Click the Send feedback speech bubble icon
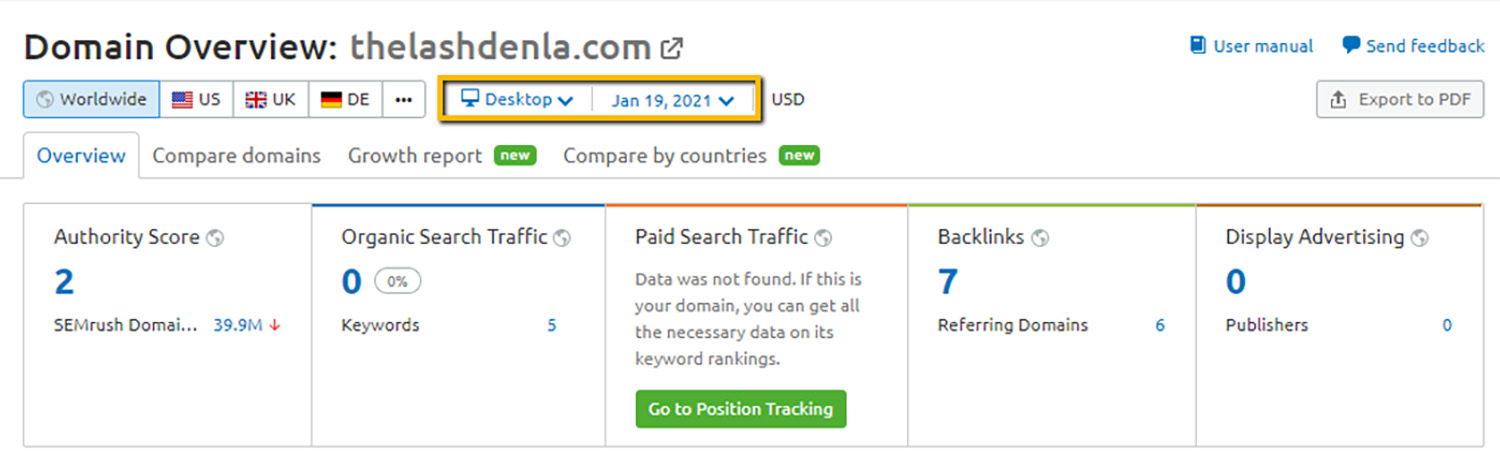 coord(1351,46)
